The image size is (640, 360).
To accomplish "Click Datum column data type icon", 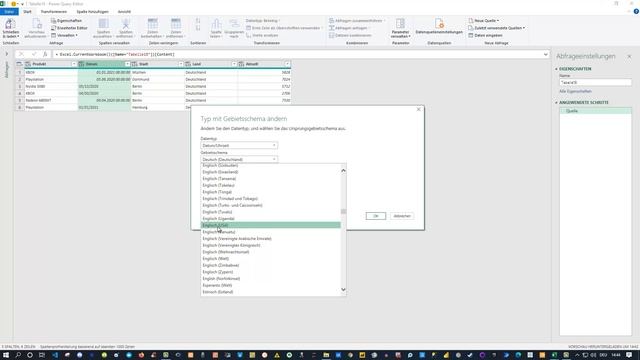I will pos(82,64).
